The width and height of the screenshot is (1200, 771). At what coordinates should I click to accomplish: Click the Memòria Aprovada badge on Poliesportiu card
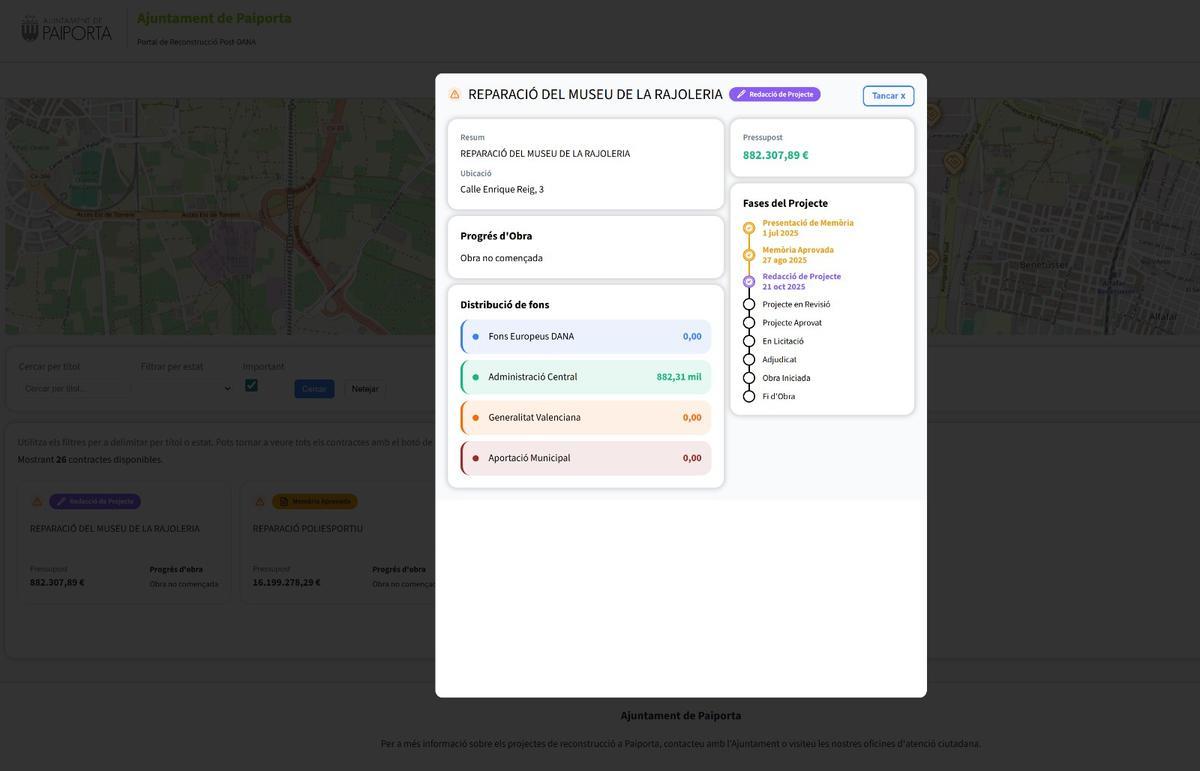315,502
